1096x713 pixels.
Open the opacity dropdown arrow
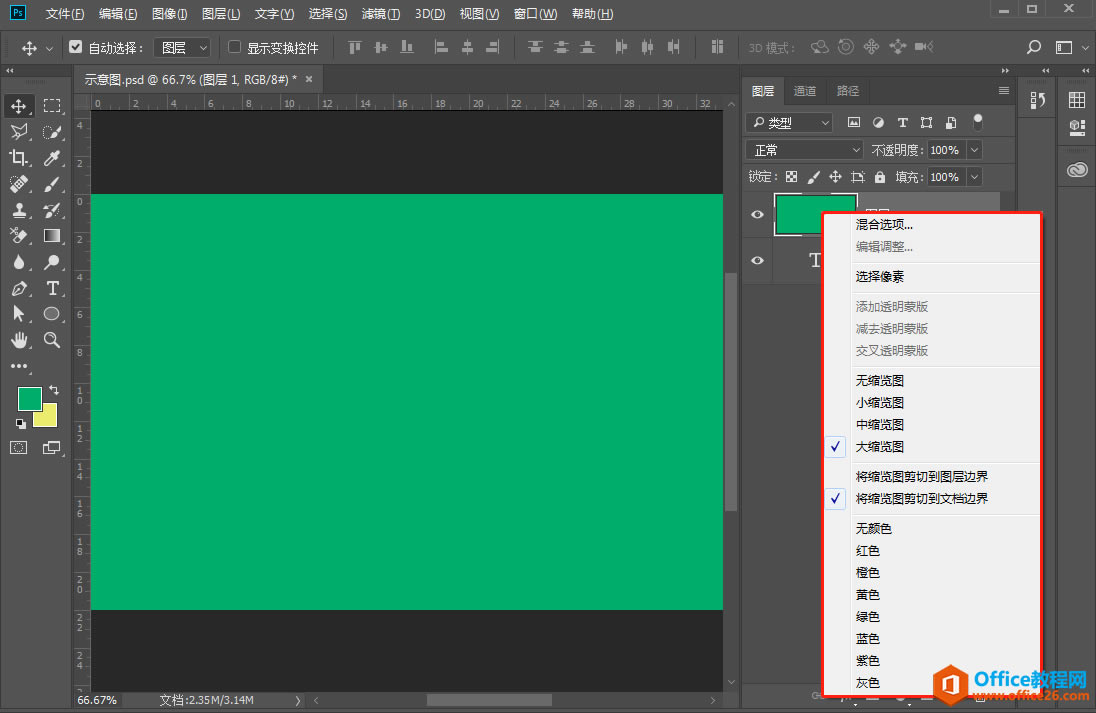click(x=974, y=150)
